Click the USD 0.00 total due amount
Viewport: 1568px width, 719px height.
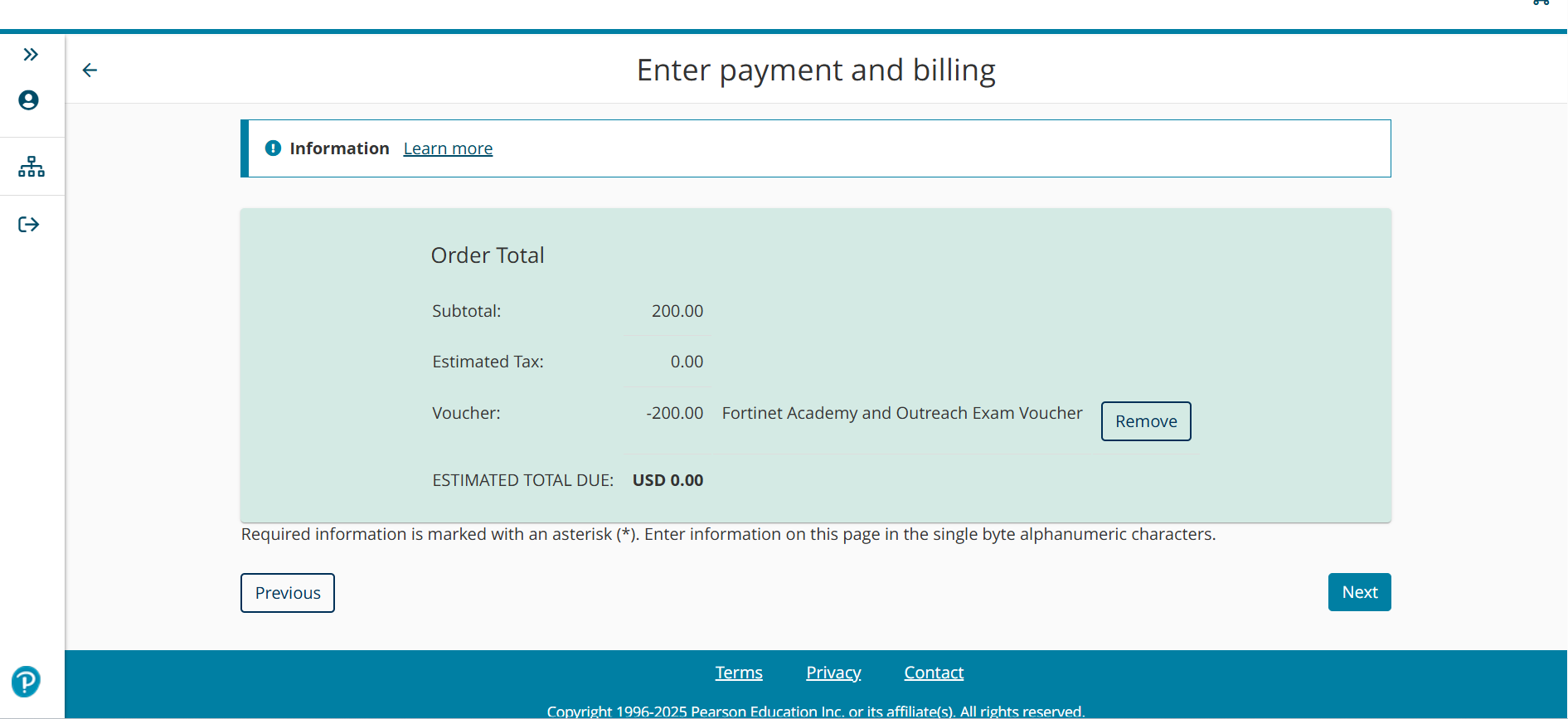point(667,480)
